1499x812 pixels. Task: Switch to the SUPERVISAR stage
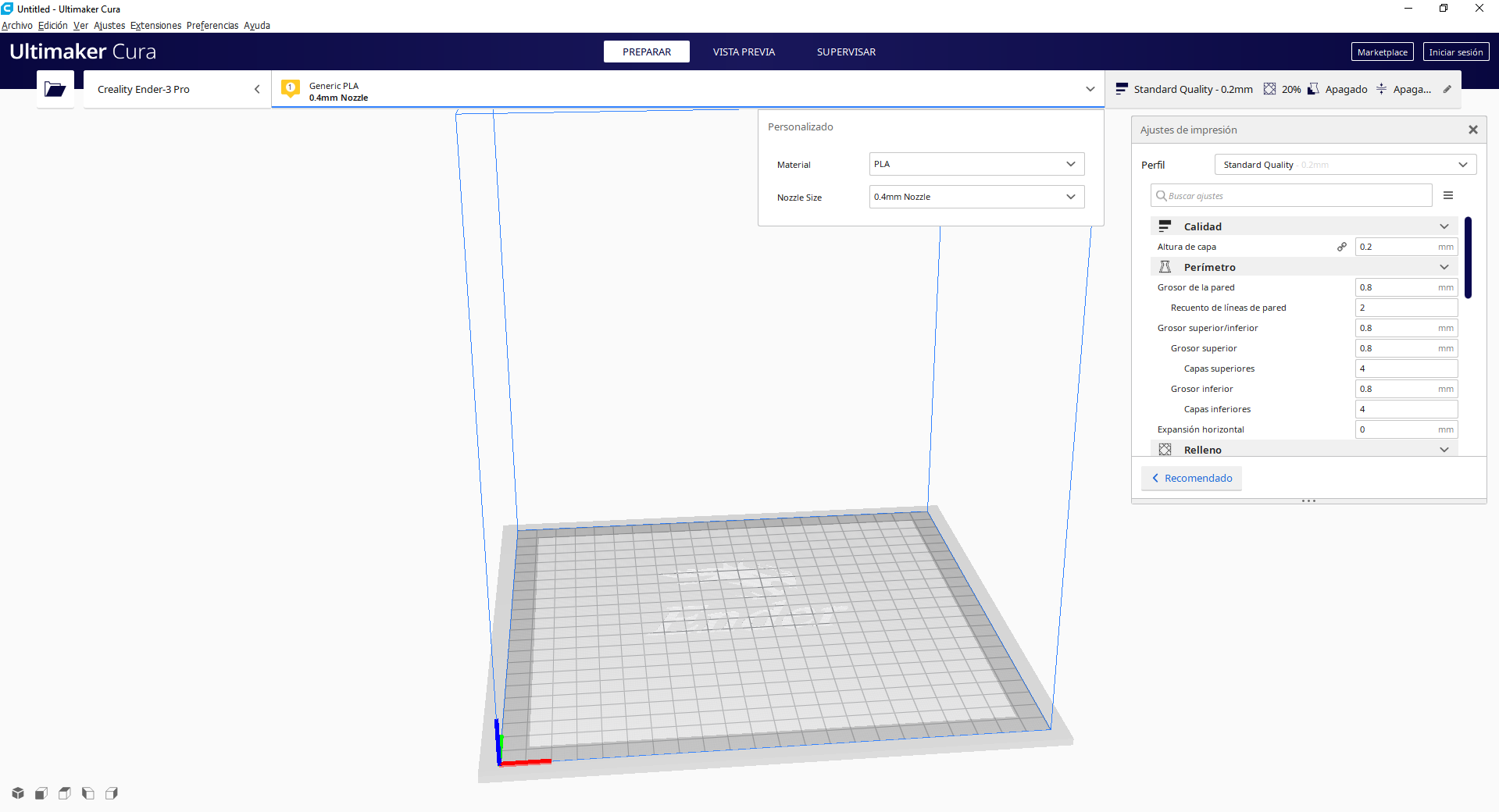point(846,52)
